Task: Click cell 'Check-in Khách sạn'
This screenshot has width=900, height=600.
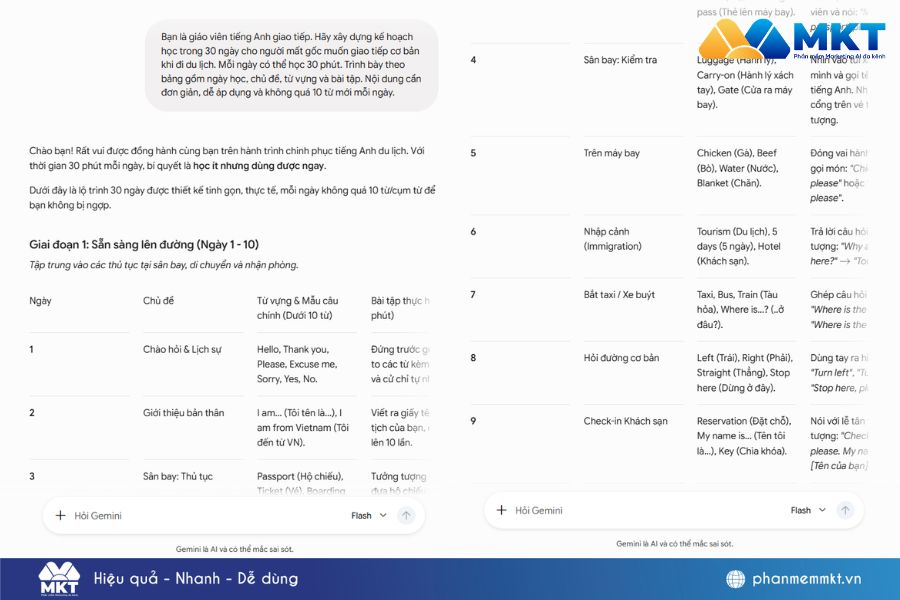Action: point(626,421)
